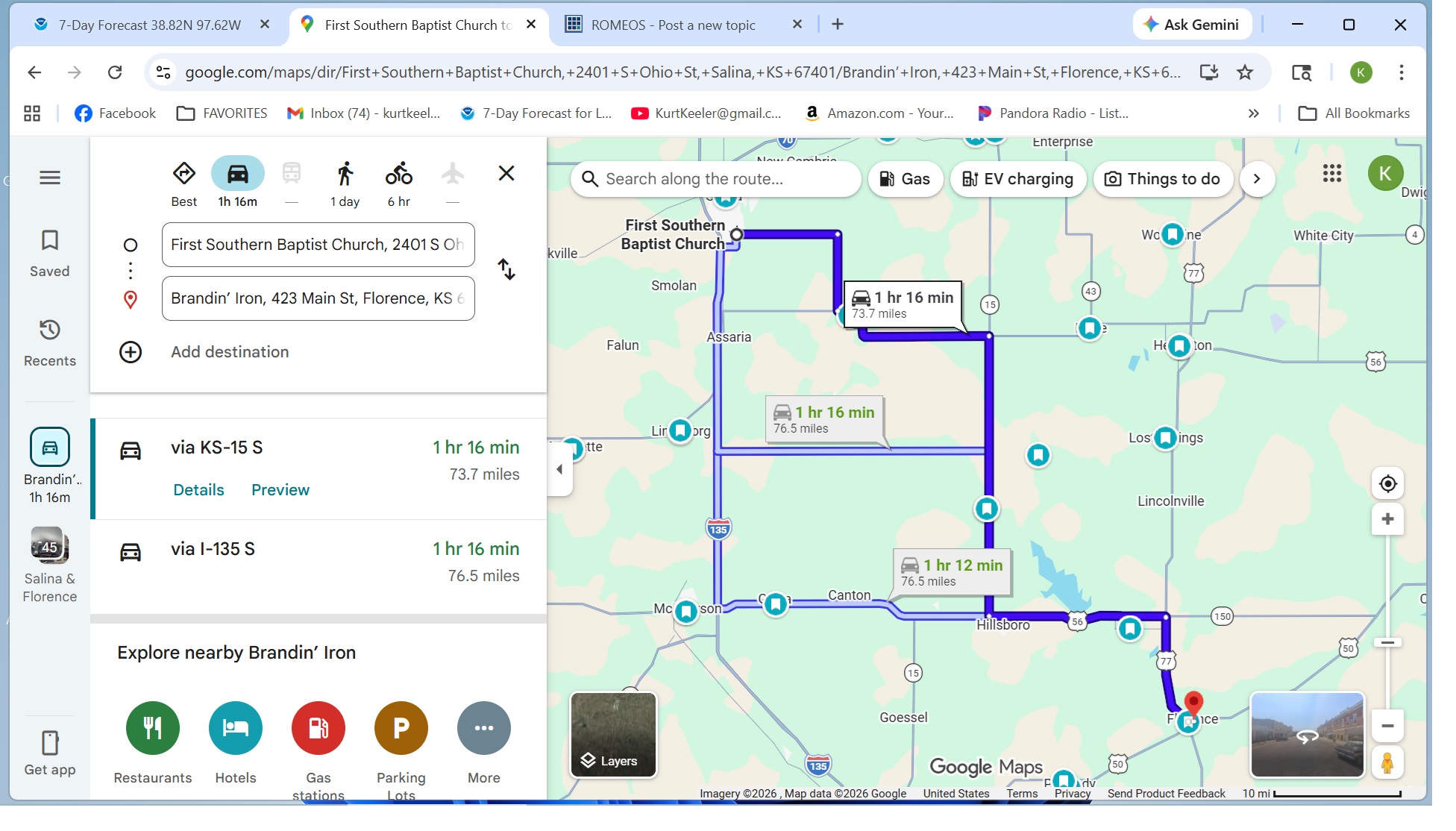This screenshot has width=1456, height=831.
Task: Collapse the side directions panel
Action: pyautogui.click(x=559, y=469)
